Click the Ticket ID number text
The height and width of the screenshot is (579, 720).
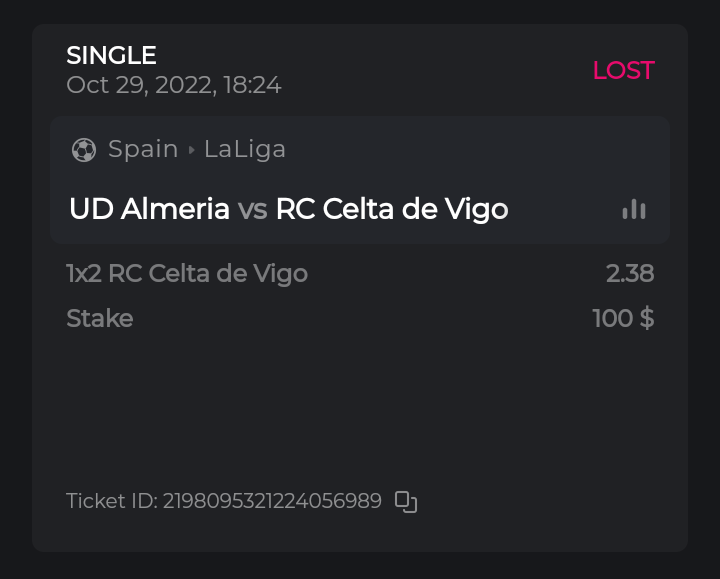(272, 501)
